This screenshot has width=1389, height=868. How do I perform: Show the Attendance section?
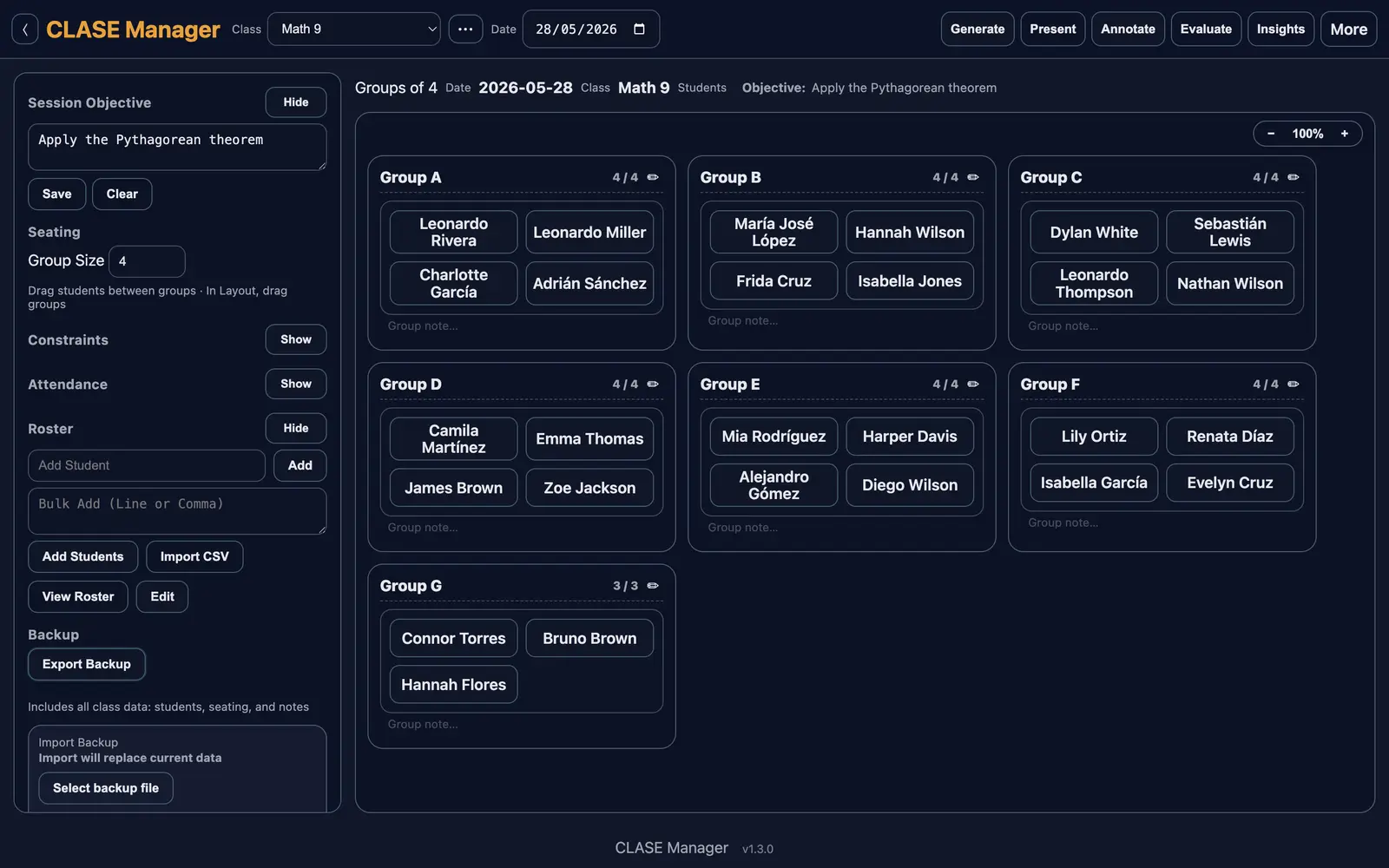click(x=296, y=384)
